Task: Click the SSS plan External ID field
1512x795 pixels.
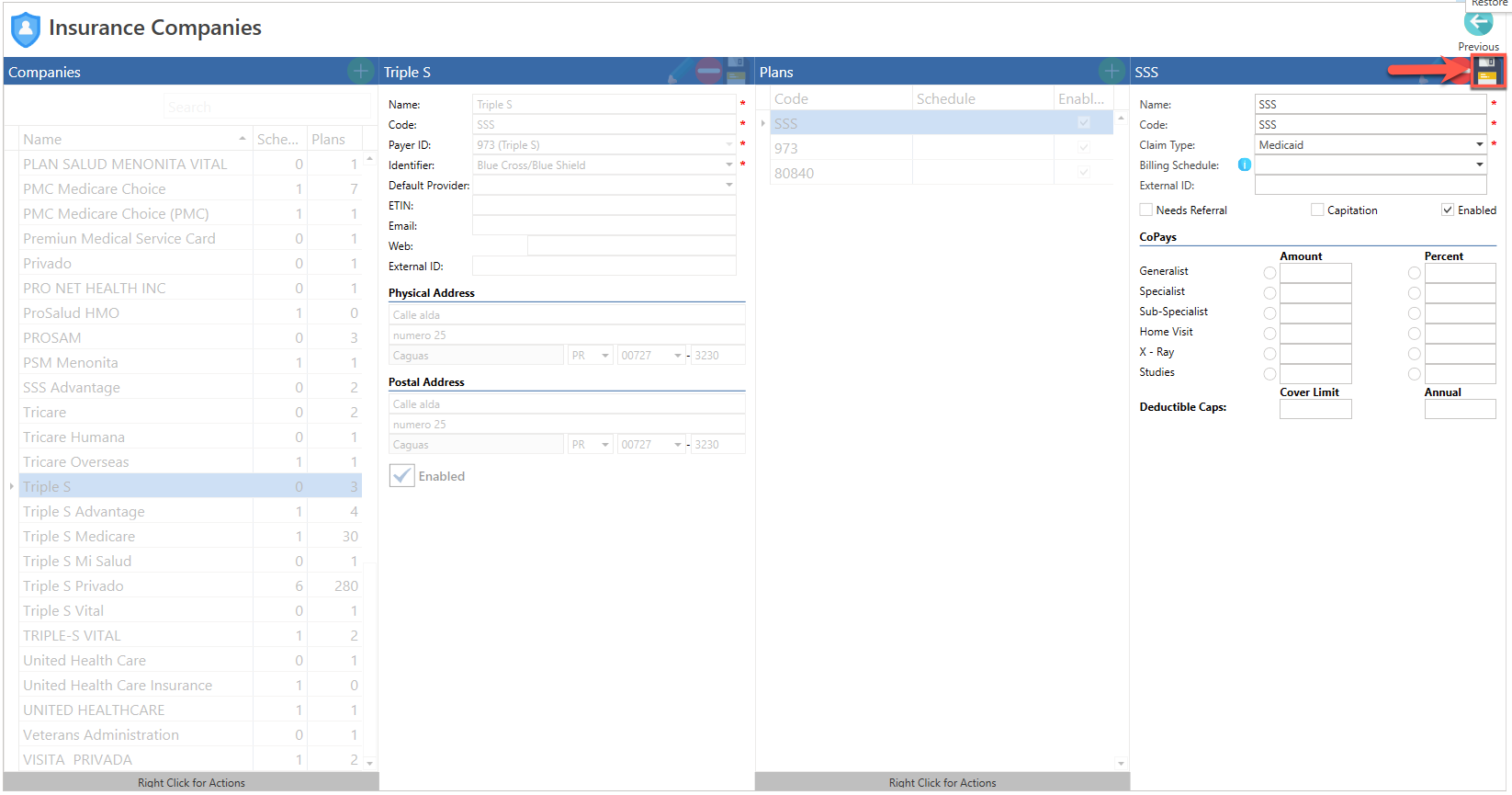Action: coord(1370,185)
